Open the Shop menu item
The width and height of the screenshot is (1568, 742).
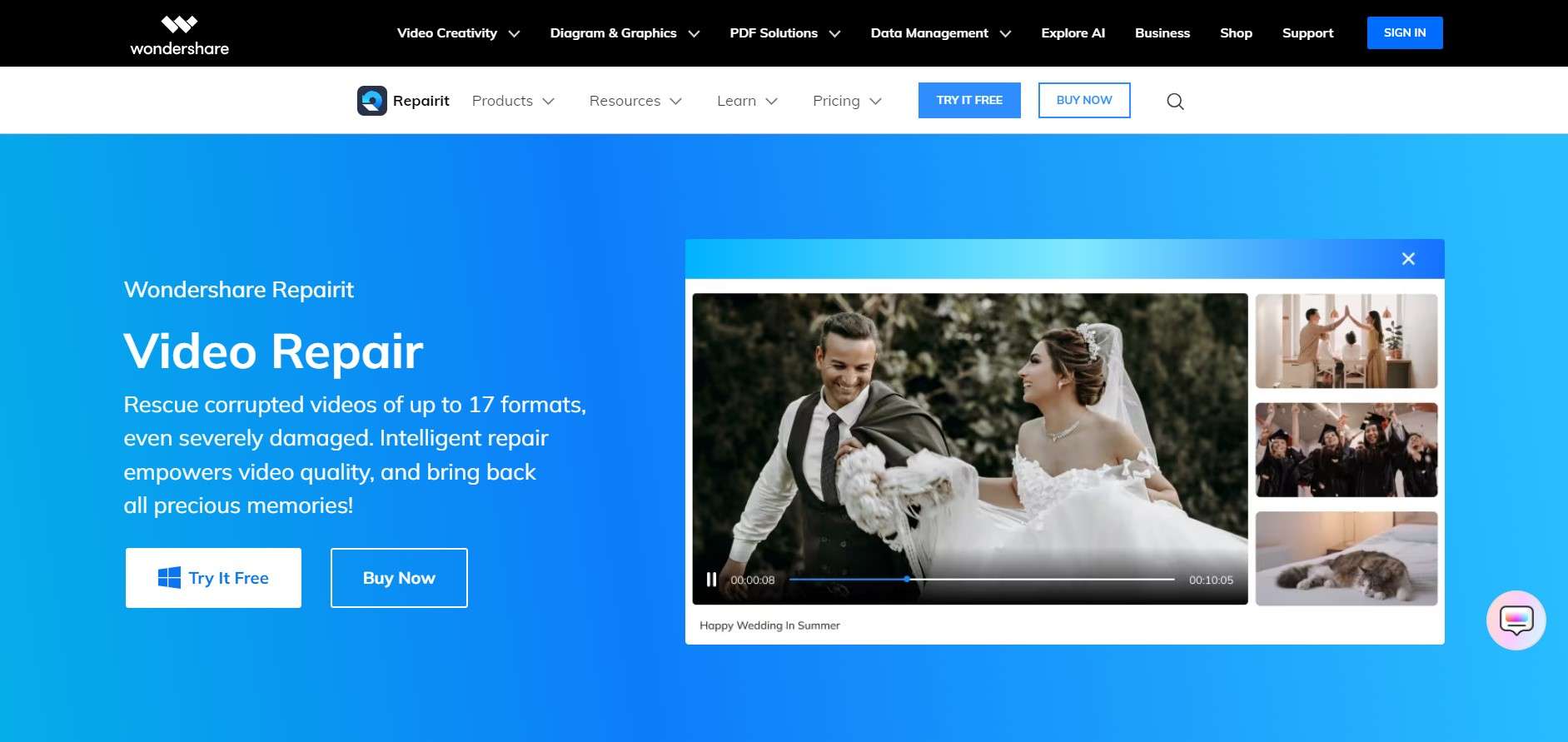click(1236, 33)
